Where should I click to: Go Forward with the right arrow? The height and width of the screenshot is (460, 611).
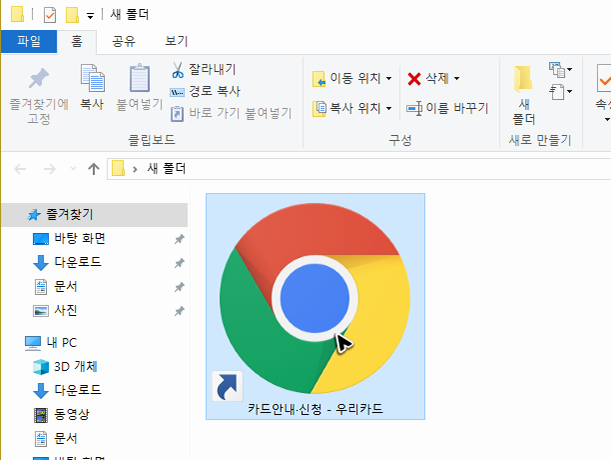pyautogui.click(x=49, y=169)
